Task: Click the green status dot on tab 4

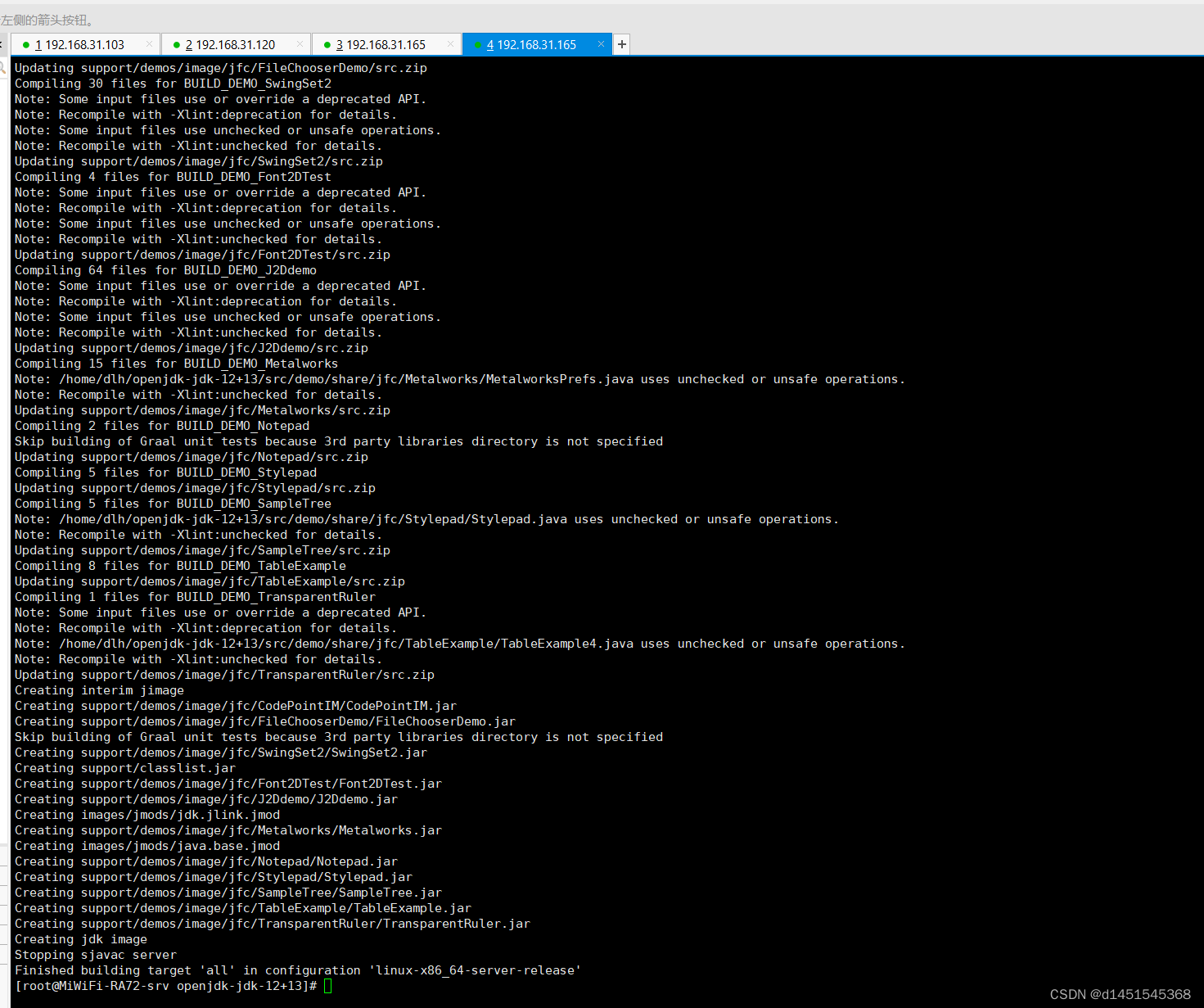Action: point(478,45)
